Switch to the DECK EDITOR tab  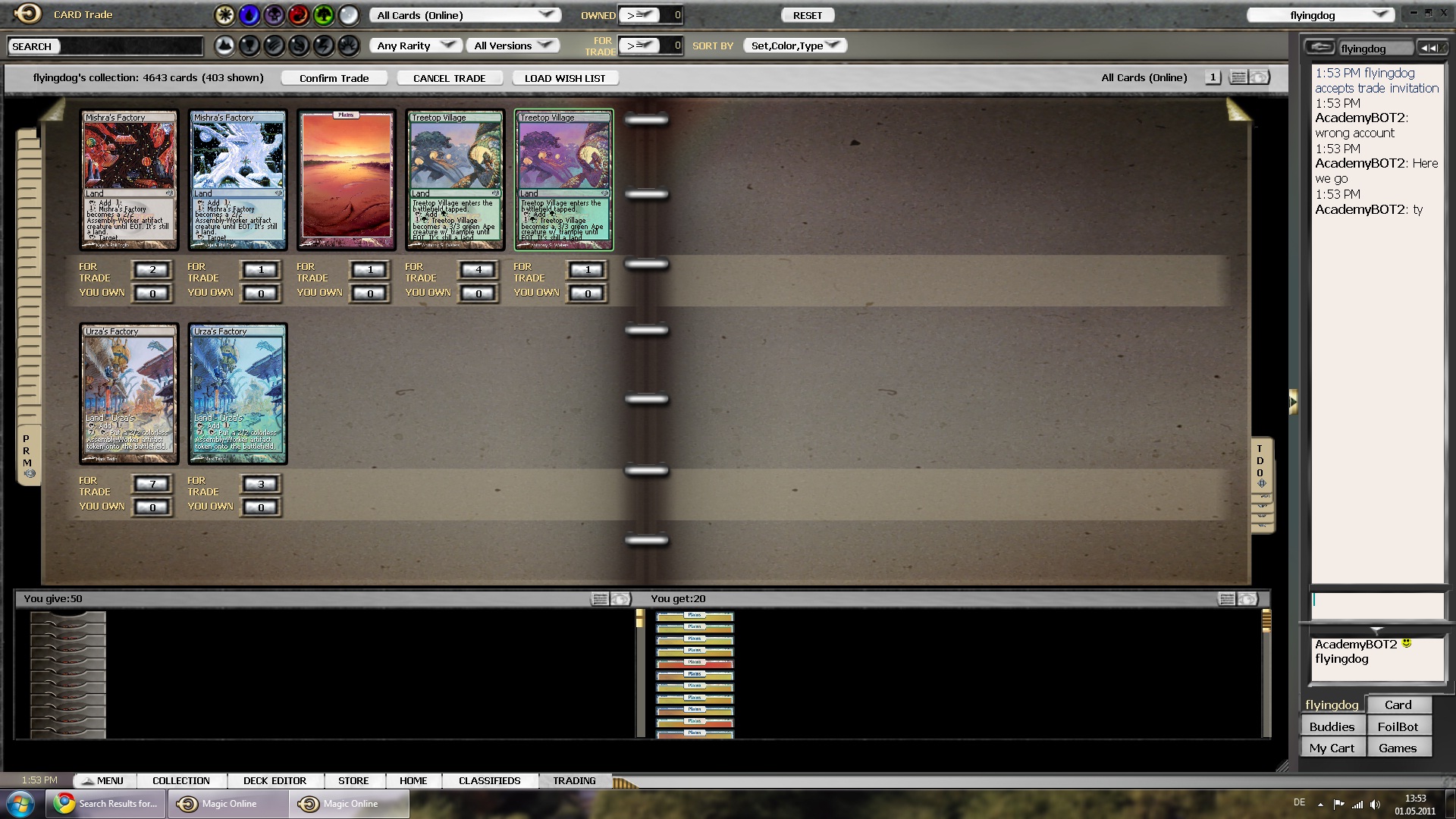pyautogui.click(x=275, y=780)
